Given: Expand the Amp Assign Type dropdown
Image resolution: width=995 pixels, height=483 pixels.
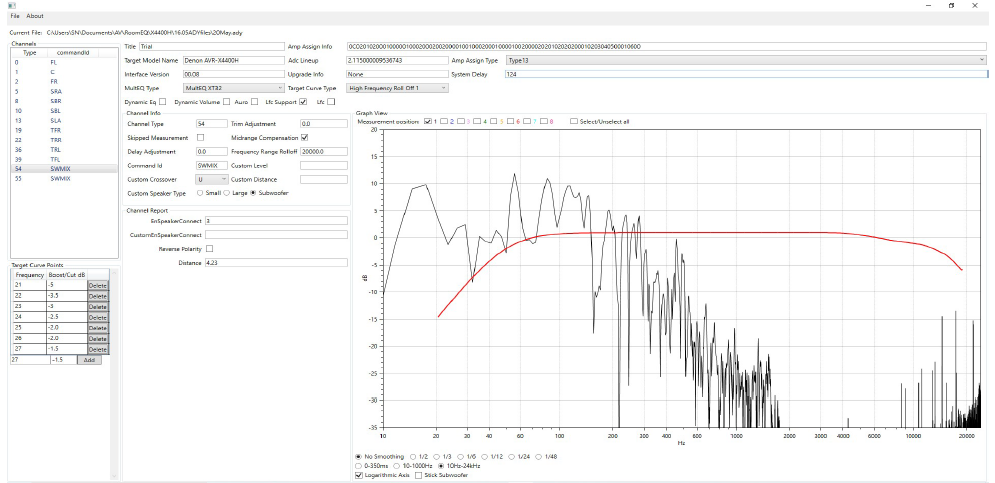Looking at the screenshot, I should click(x=746, y=60).
